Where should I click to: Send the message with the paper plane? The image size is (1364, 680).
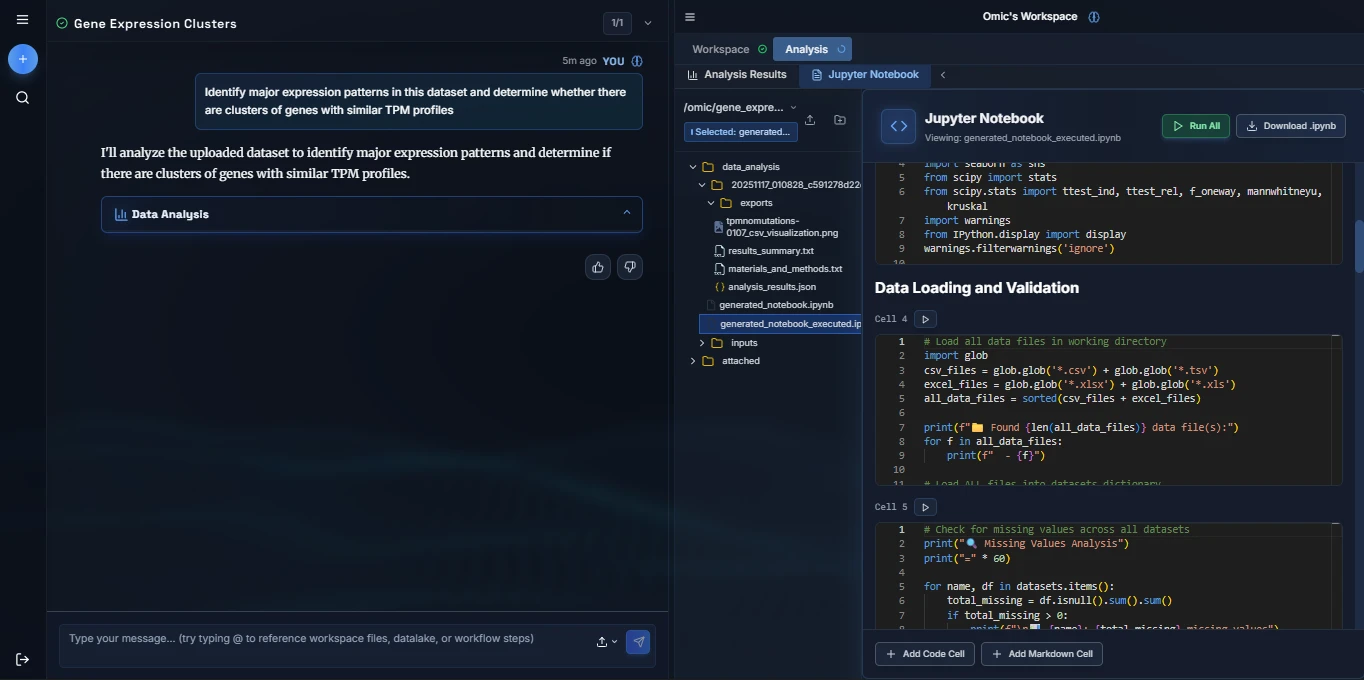(x=638, y=641)
